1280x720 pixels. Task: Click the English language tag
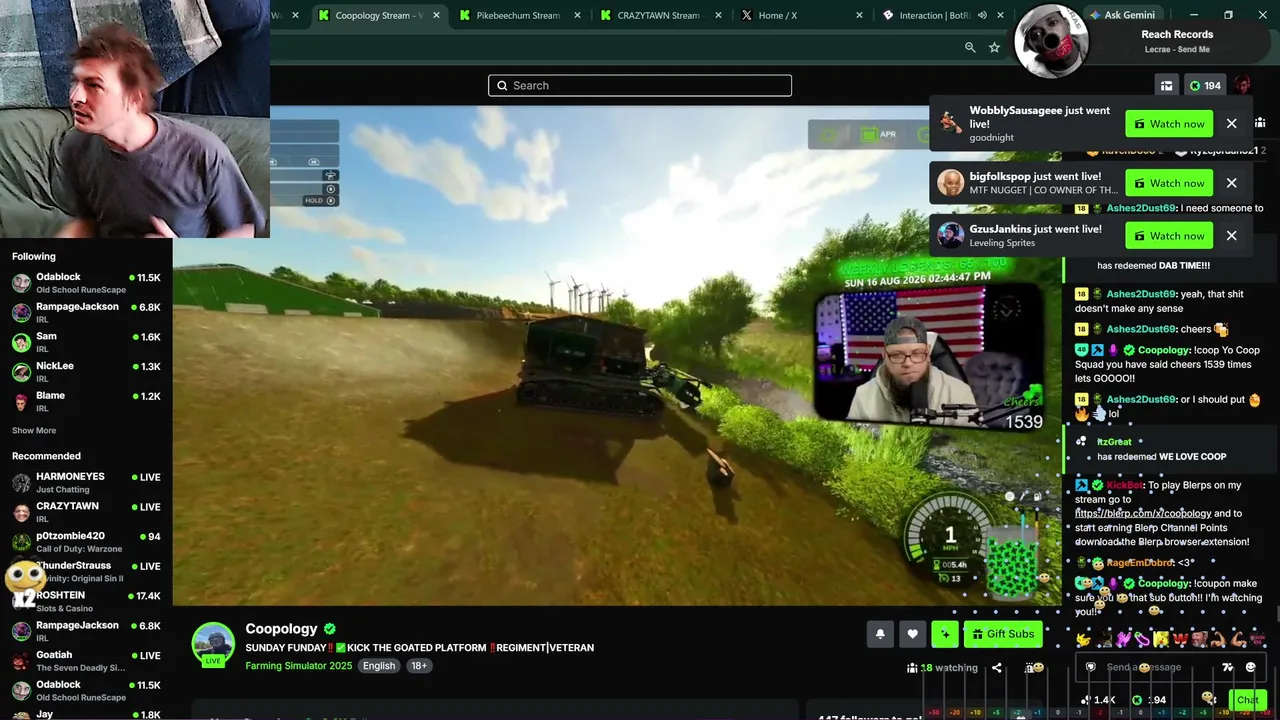[x=379, y=666]
